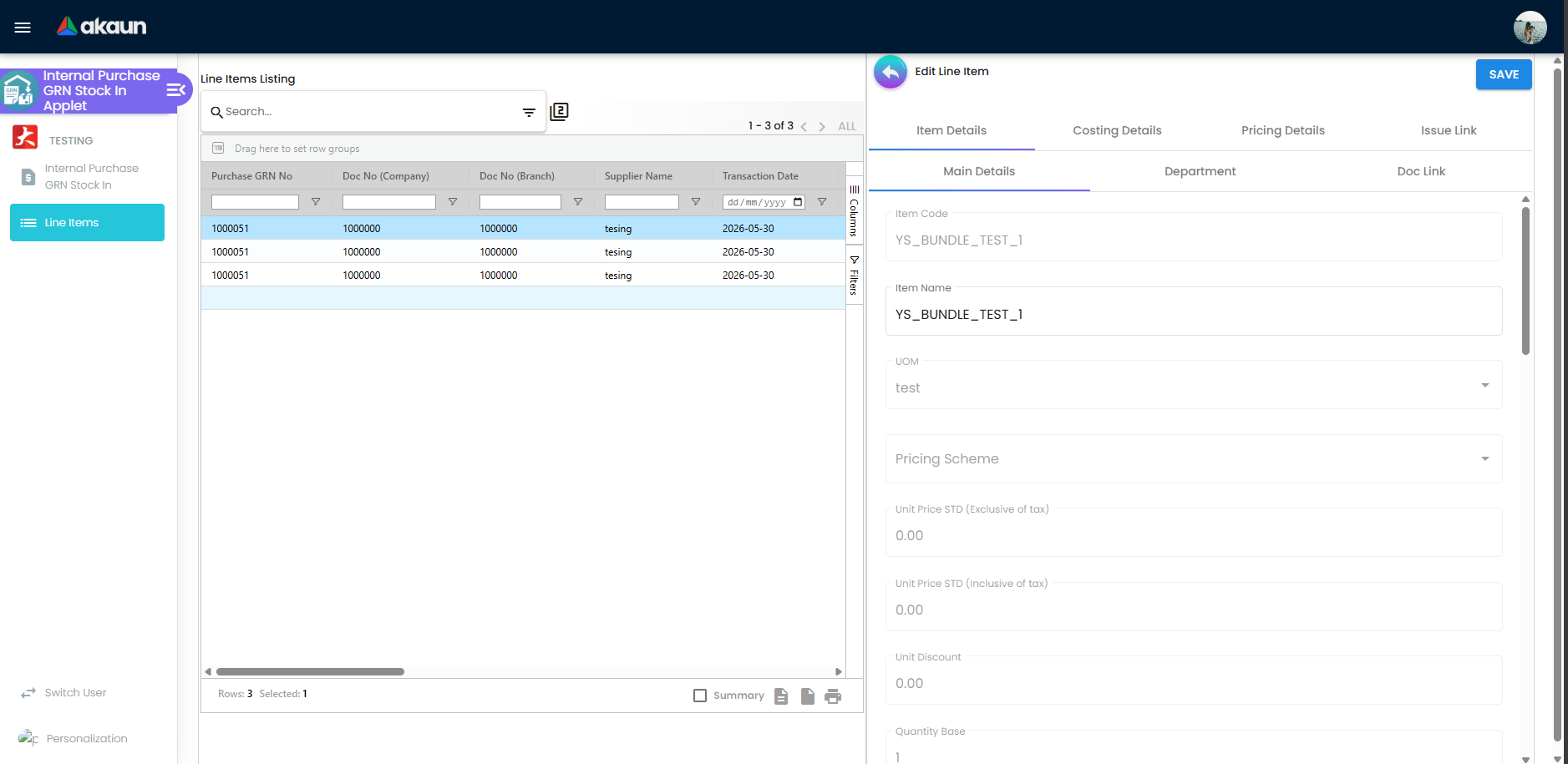Sort by Supplier Name column
Screen dimensions: 1568x764
click(x=638, y=176)
